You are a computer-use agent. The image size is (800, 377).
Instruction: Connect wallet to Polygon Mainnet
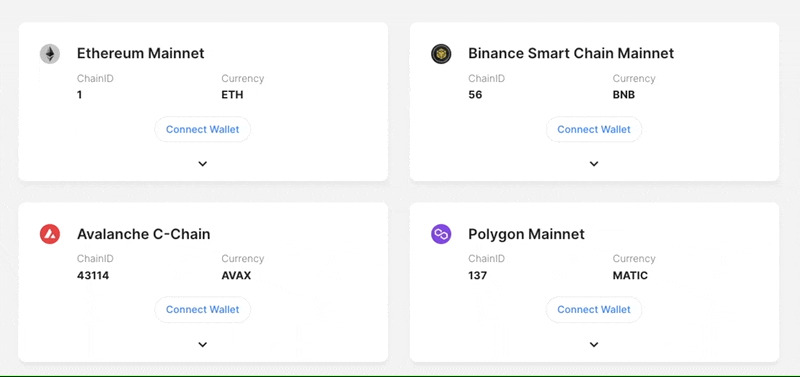[x=594, y=310]
